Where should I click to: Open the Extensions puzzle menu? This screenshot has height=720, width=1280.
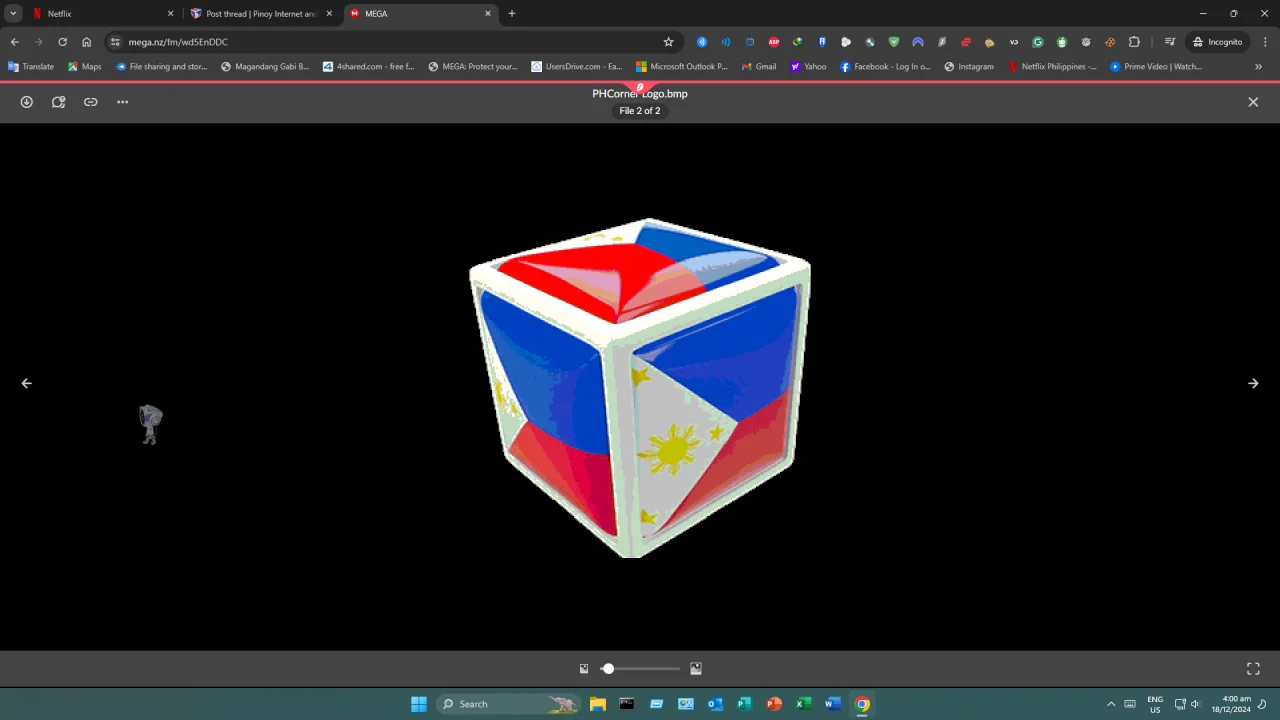1134,42
